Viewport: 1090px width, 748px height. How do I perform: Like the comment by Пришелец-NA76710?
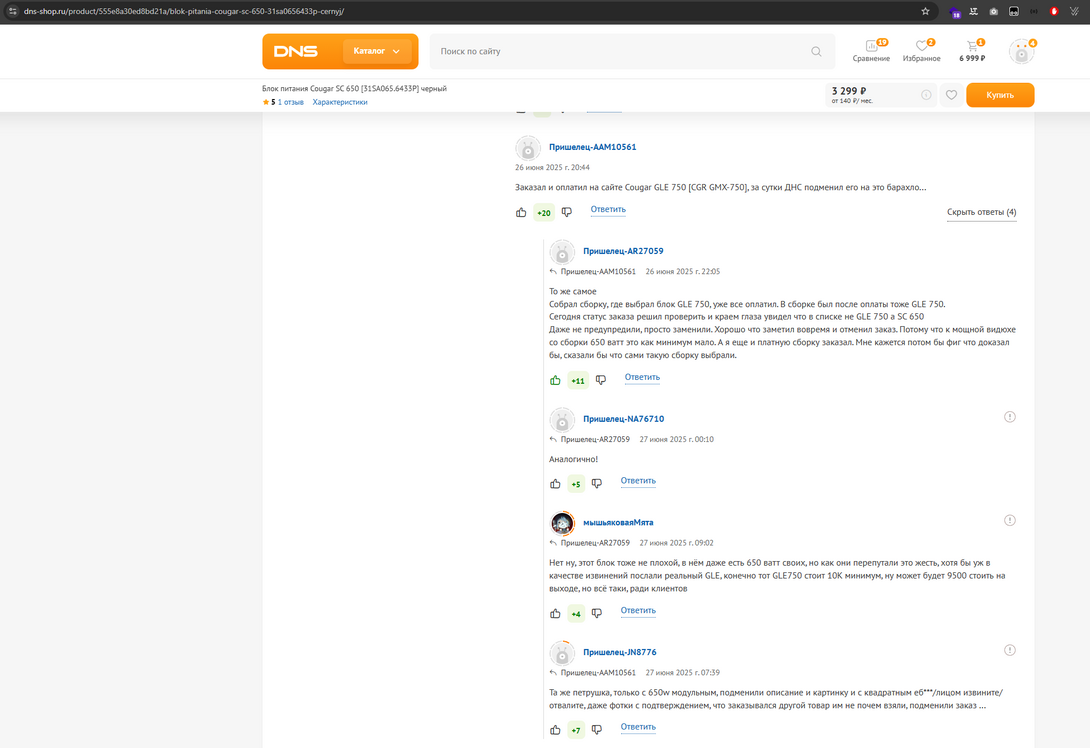point(555,484)
